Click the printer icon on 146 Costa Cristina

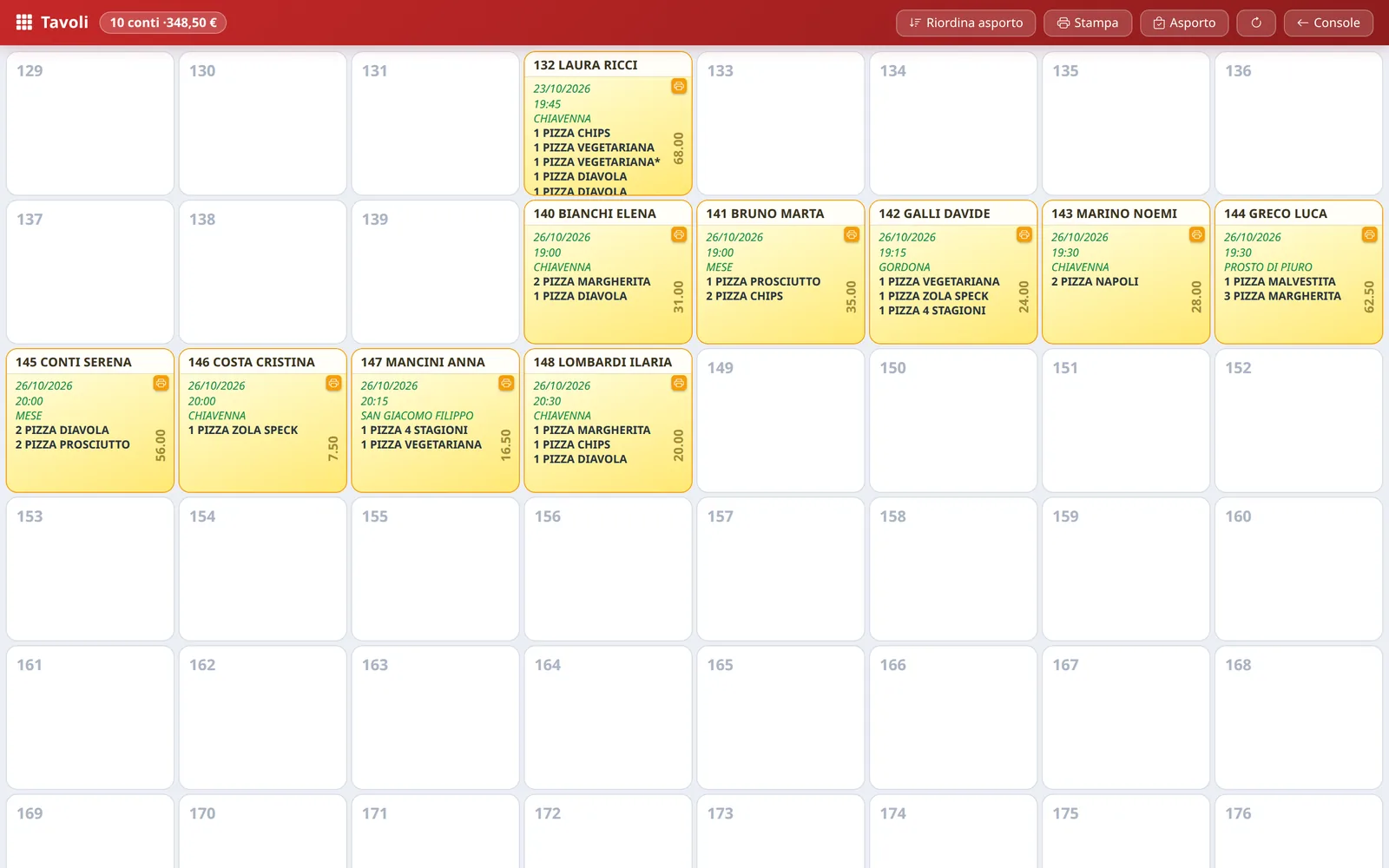(x=333, y=383)
